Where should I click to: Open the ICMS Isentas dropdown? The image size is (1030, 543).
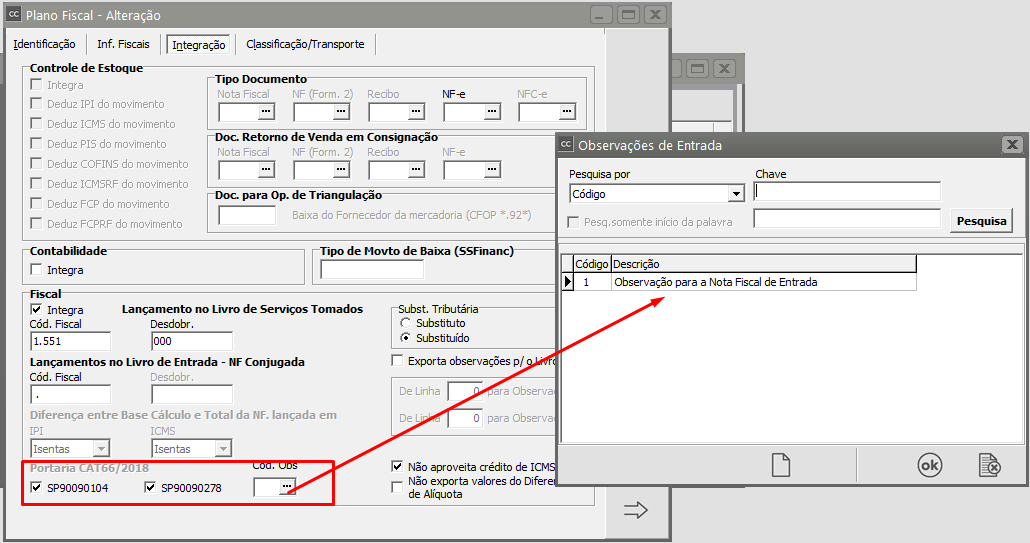[x=221, y=449]
